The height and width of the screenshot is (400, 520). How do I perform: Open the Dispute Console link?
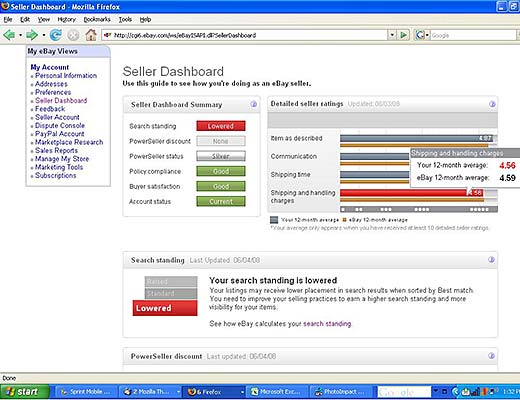pos(60,126)
